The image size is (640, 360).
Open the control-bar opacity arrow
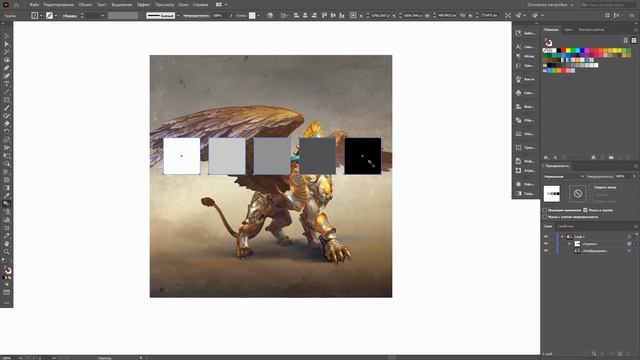[231, 16]
